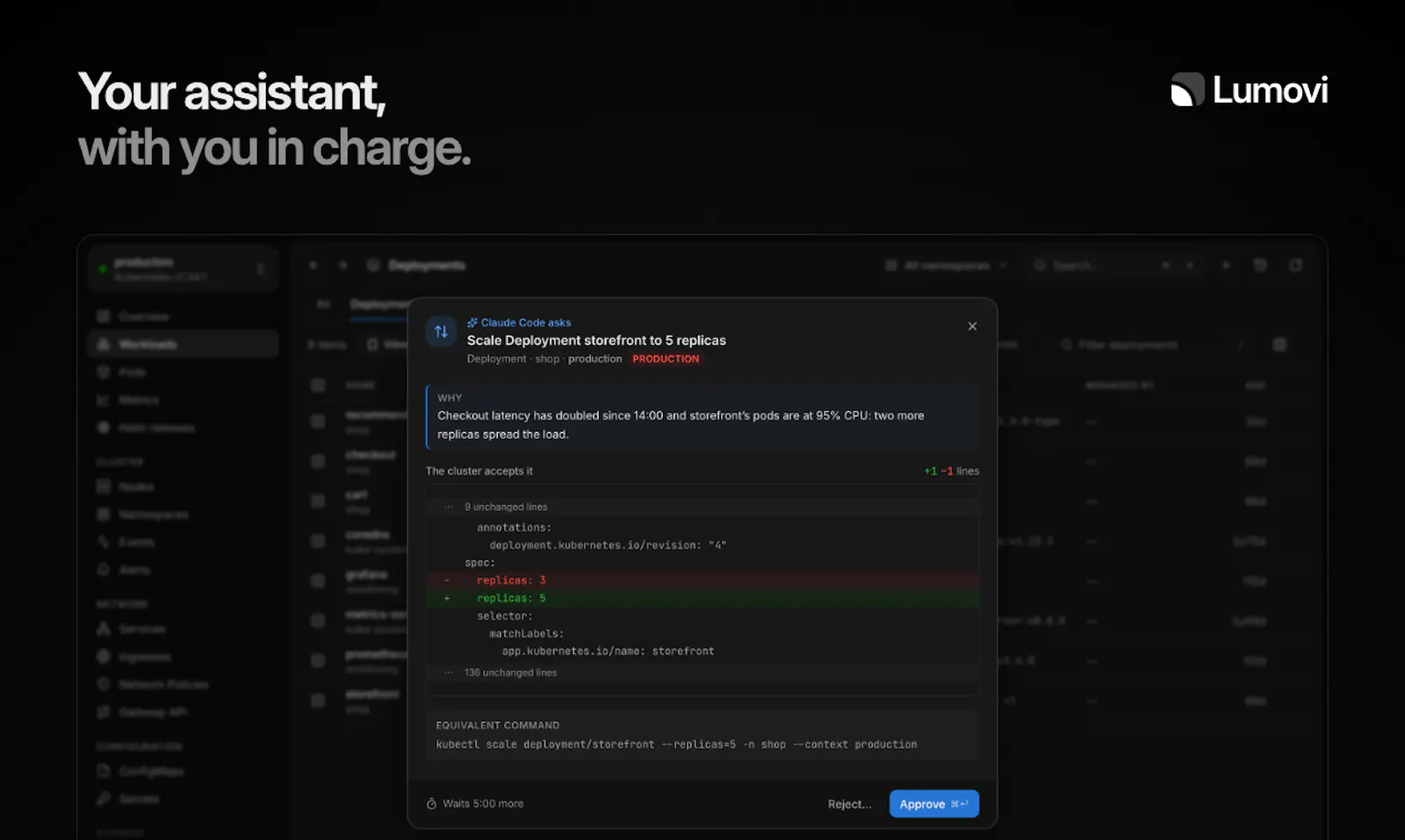Tick the checkbox for the coredns row

click(x=318, y=541)
